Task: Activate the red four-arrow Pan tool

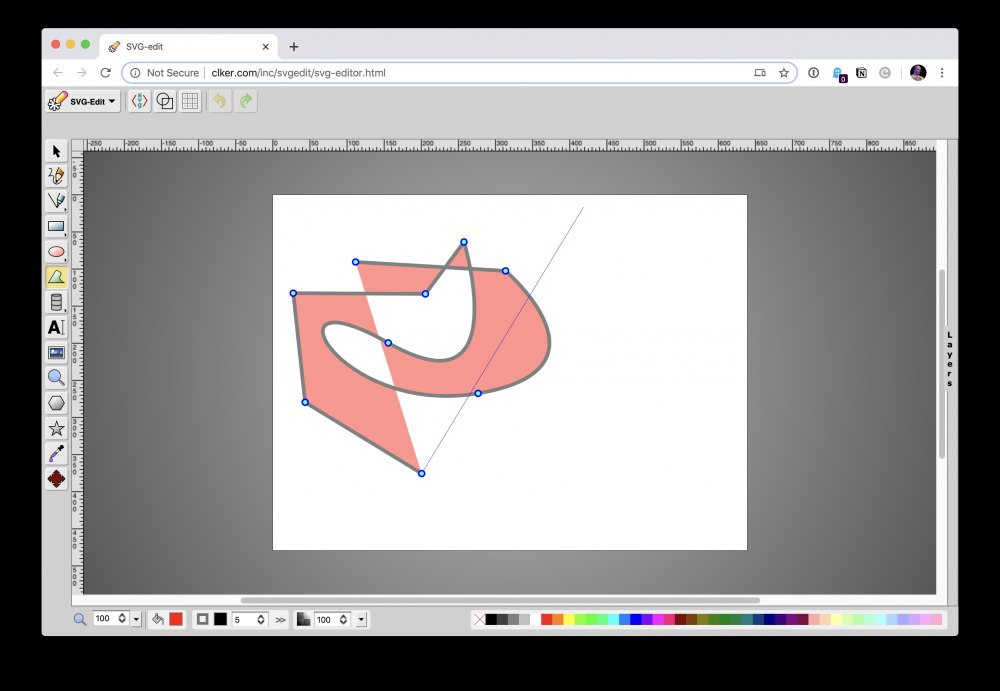Action: pos(56,479)
